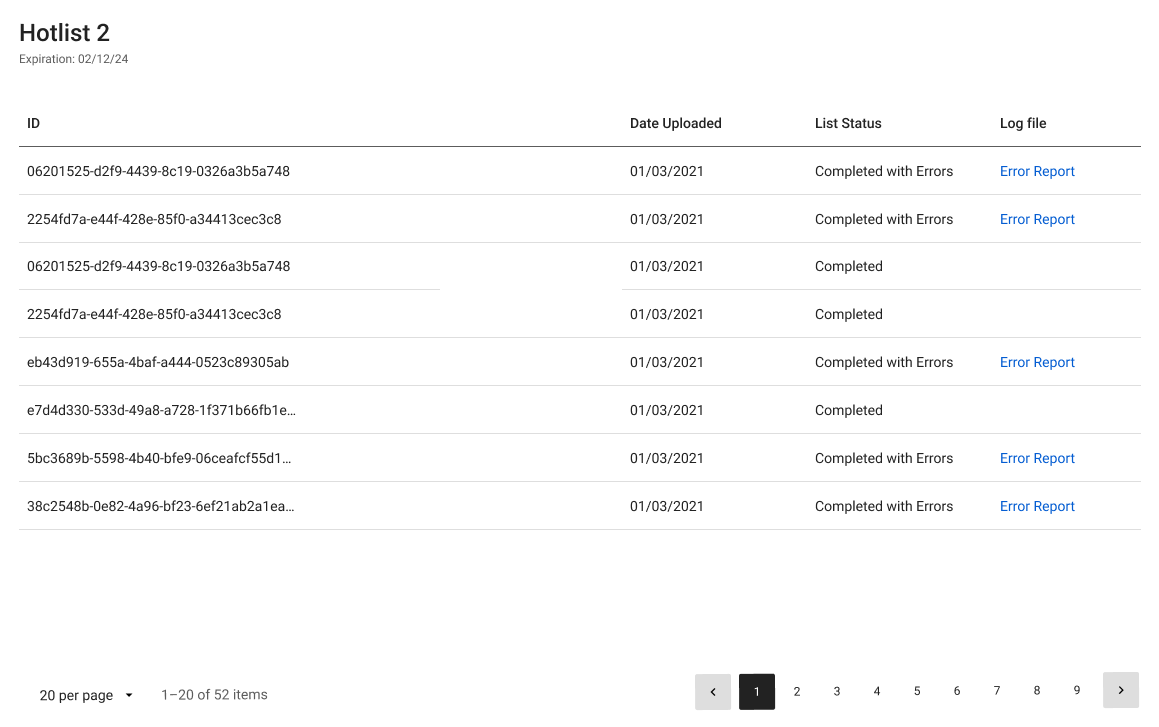
Task: Select the e7d4d330 row ID
Action: coord(161,410)
